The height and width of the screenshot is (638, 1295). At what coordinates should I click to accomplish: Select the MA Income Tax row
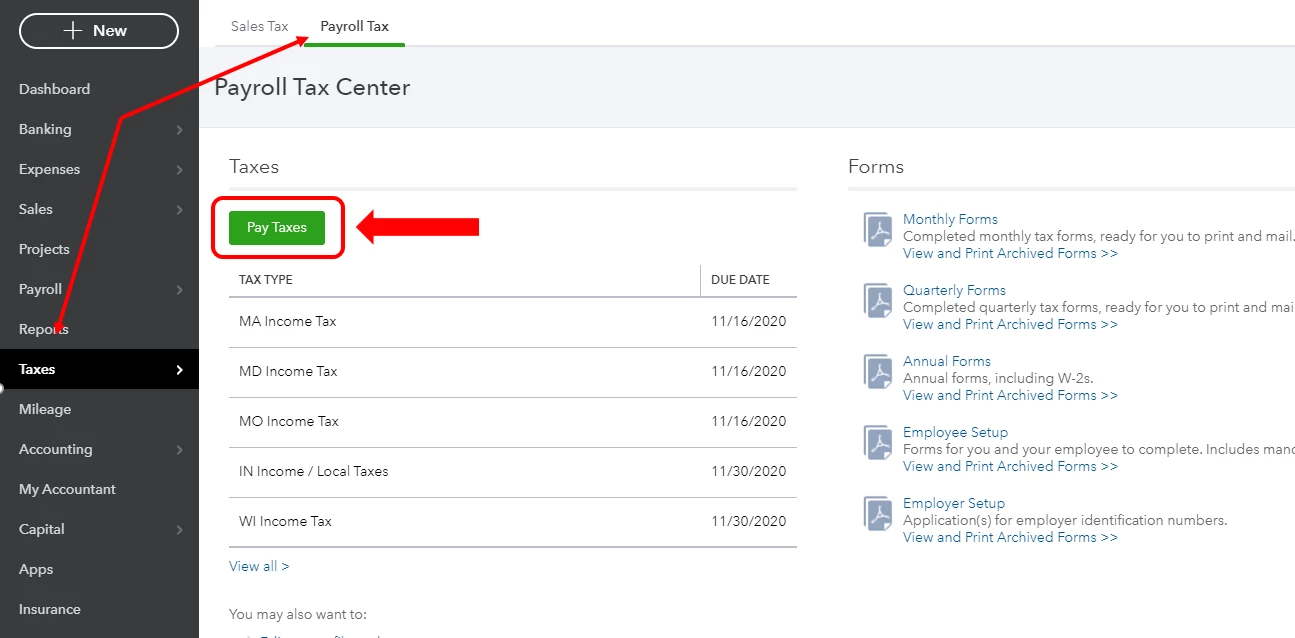point(513,322)
